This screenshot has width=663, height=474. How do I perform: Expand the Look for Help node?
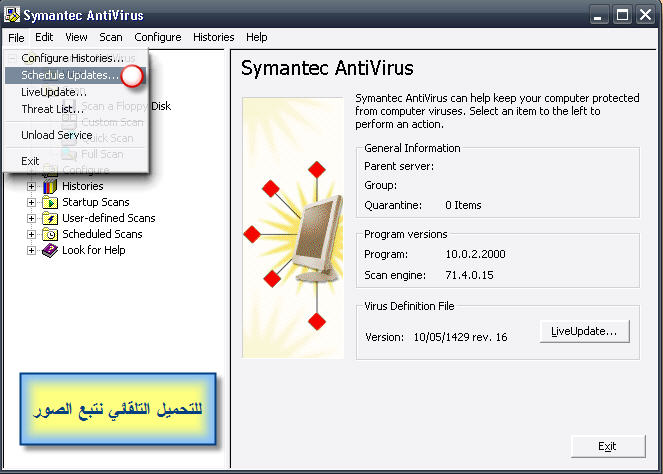tap(31, 250)
